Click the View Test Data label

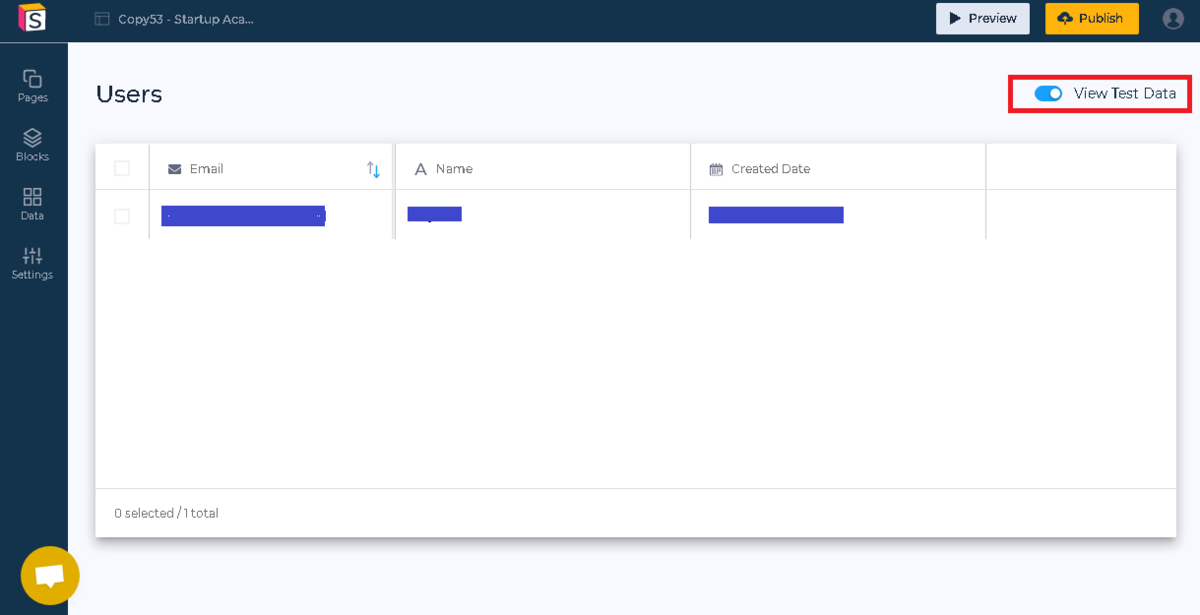pyautogui.click(x=1125, y=93)
